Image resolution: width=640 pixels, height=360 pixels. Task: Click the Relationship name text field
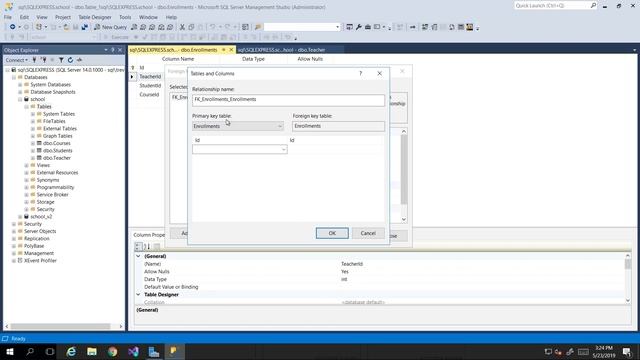[288, 100]
